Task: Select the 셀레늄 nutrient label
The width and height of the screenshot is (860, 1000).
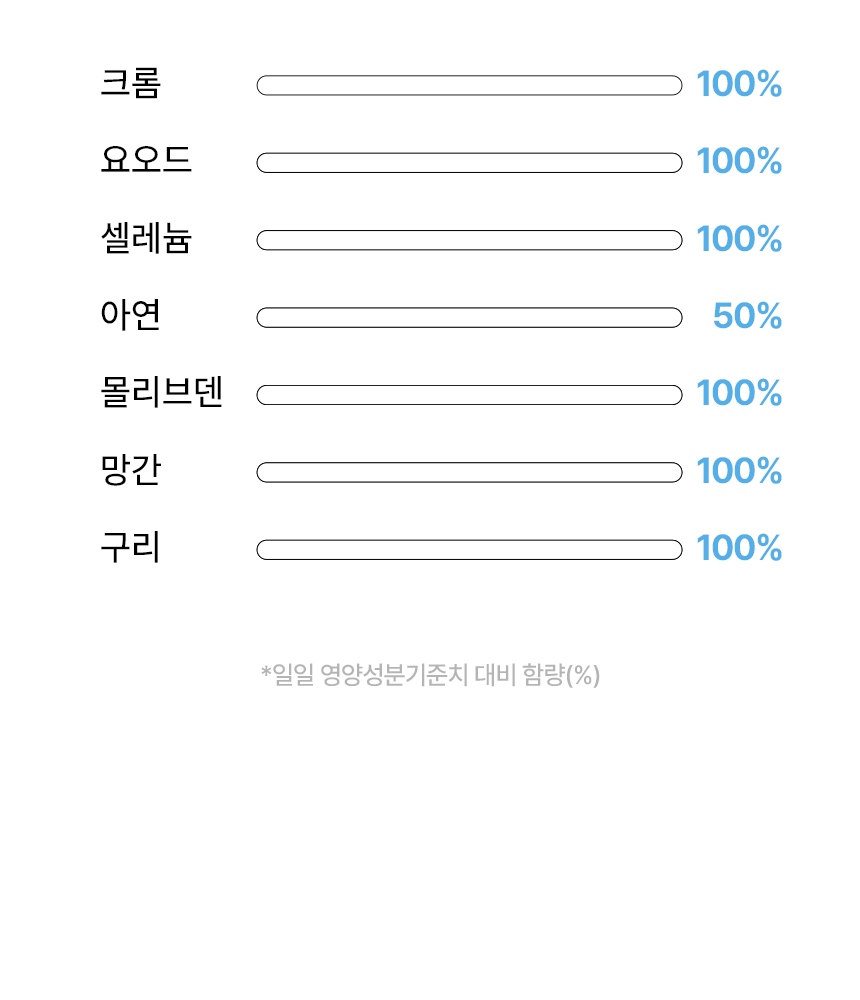Action: [x=146, y=238]
